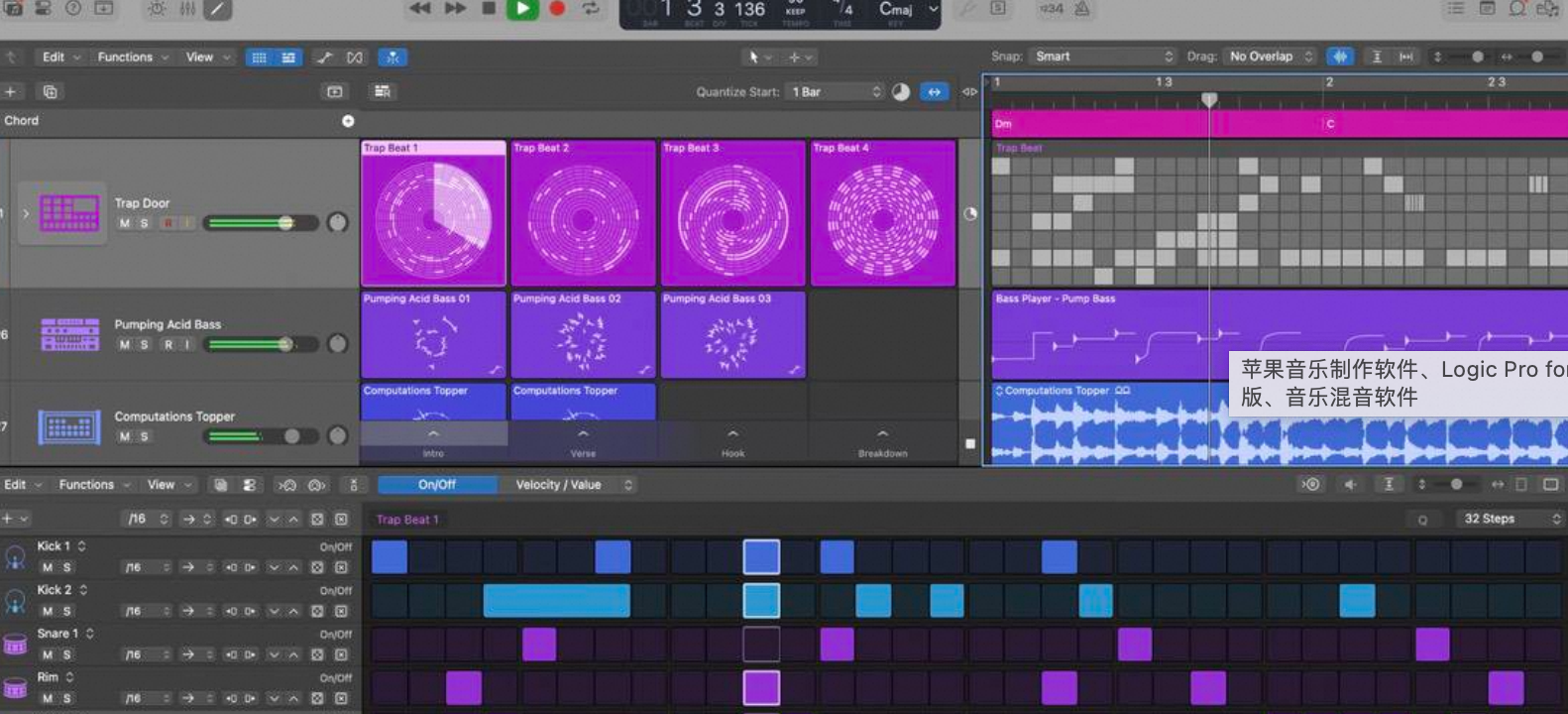
Task: Open the Tracks Edit menu
Action: pyautogui.click(x=60, y=58)
